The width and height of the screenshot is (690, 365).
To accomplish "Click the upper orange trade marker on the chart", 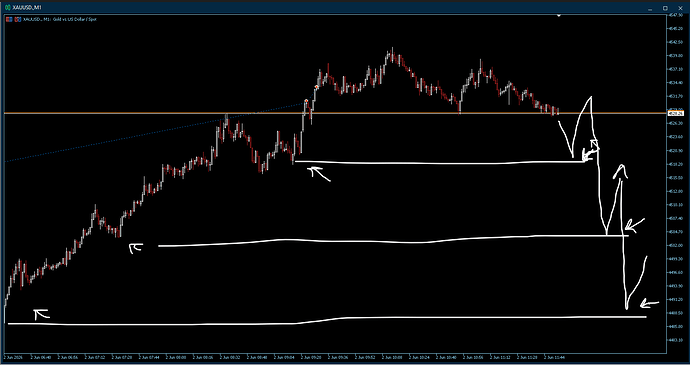I will tap(316, 87).
